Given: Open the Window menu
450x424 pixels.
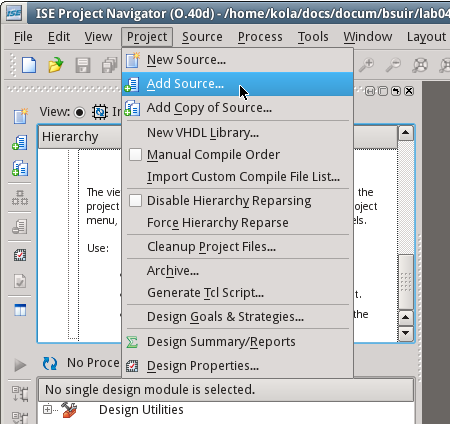Looking at the screenshot, I should (x=368, y=37).
